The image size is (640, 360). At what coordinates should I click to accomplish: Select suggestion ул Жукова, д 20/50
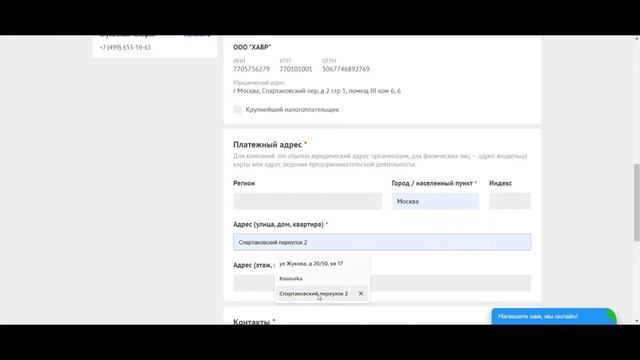[x=311, y=264]
